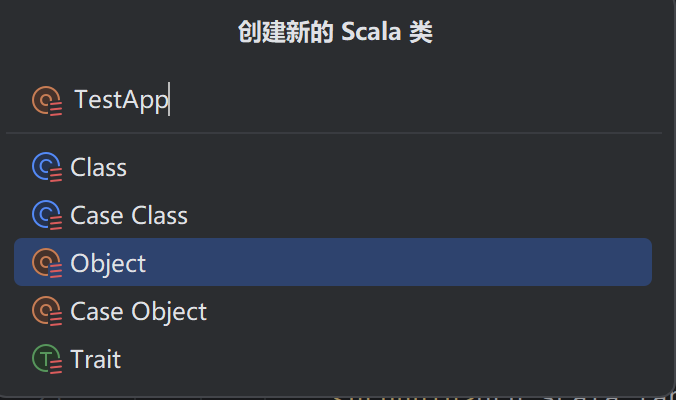Click the orange Case Object icon

coord(47,311)
